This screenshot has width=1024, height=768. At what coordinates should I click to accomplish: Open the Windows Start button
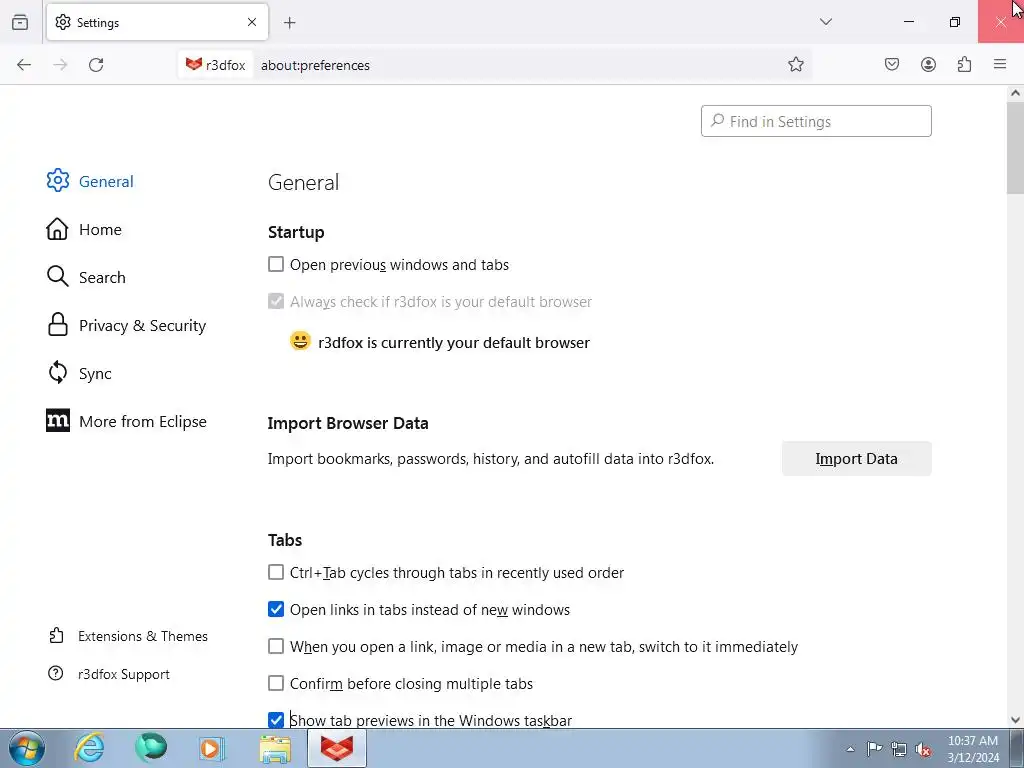tap(26, 748)
